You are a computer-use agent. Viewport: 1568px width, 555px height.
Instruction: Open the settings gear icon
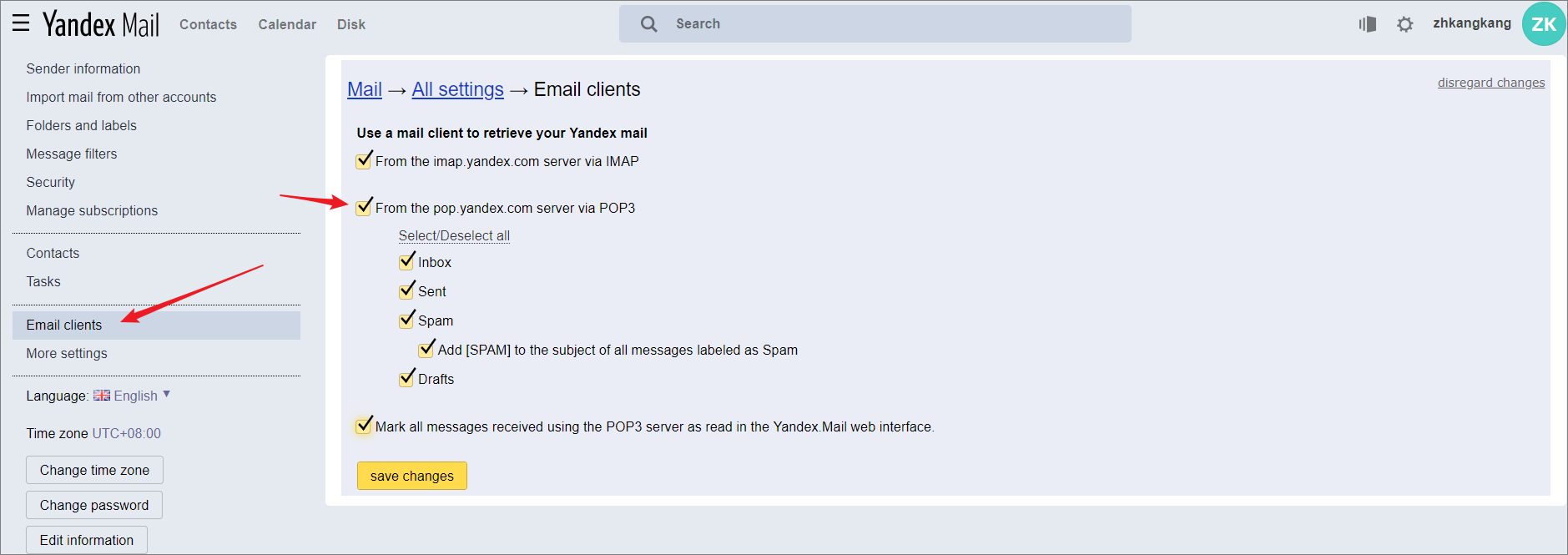(x=1405, y=24)
